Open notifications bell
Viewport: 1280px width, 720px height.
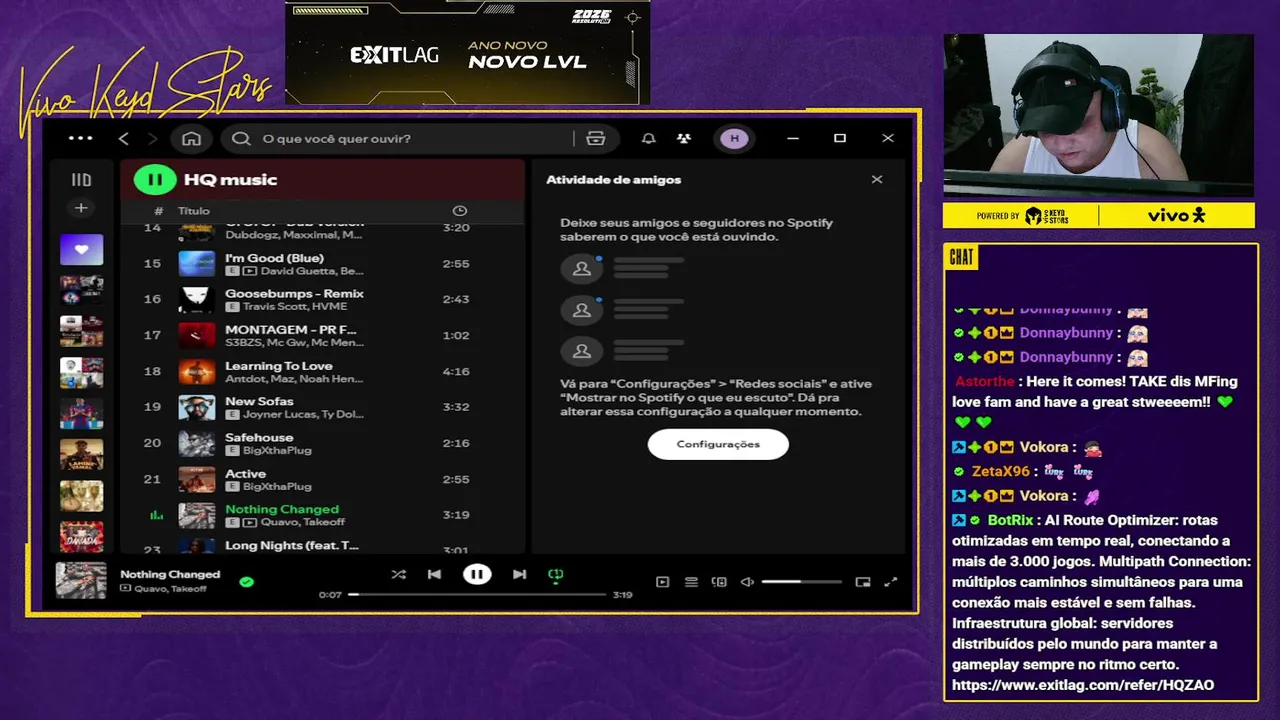[648, 139]
